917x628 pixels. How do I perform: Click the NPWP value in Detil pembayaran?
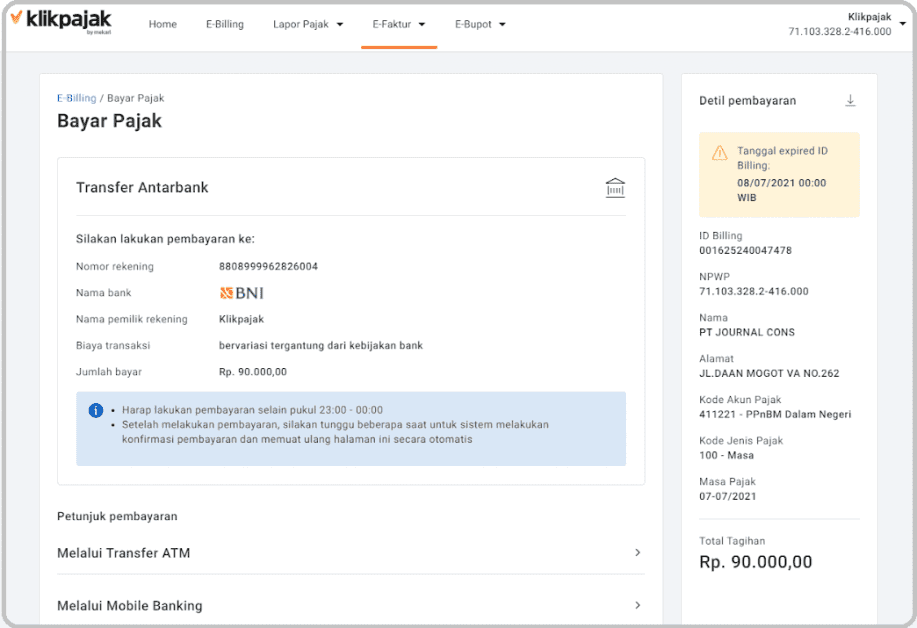point(753,291)
